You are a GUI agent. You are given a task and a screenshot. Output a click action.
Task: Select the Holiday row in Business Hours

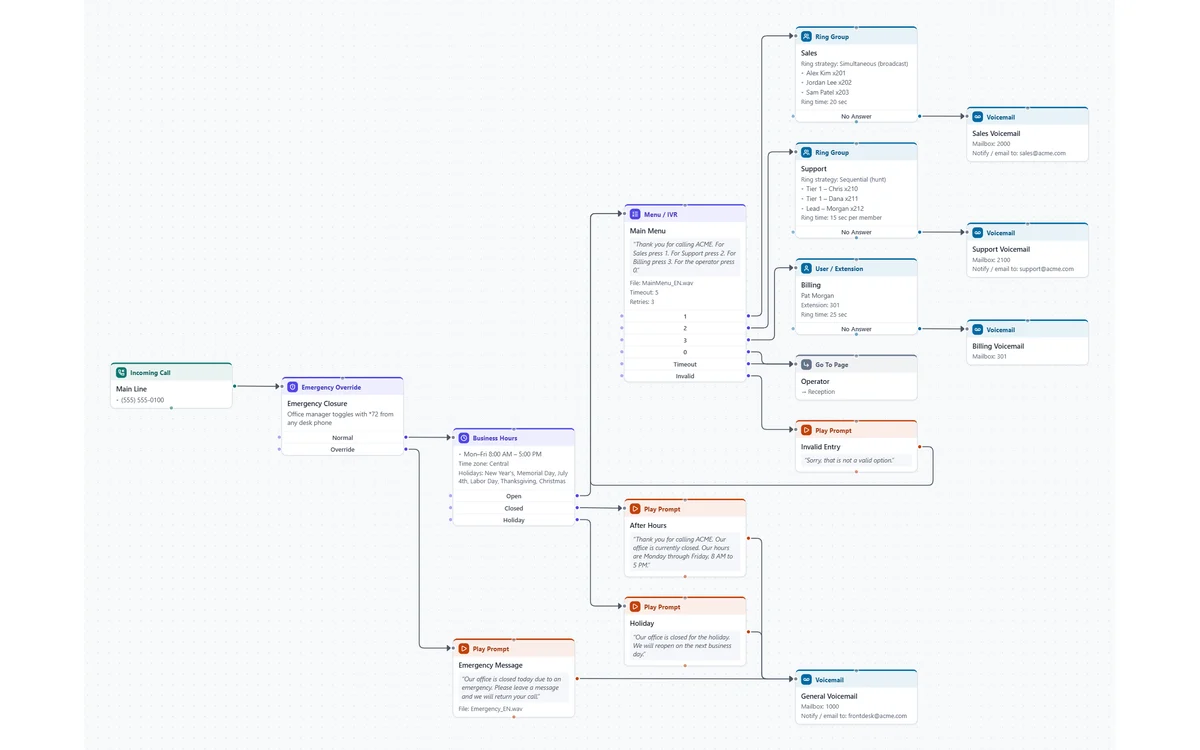point(514,520)
